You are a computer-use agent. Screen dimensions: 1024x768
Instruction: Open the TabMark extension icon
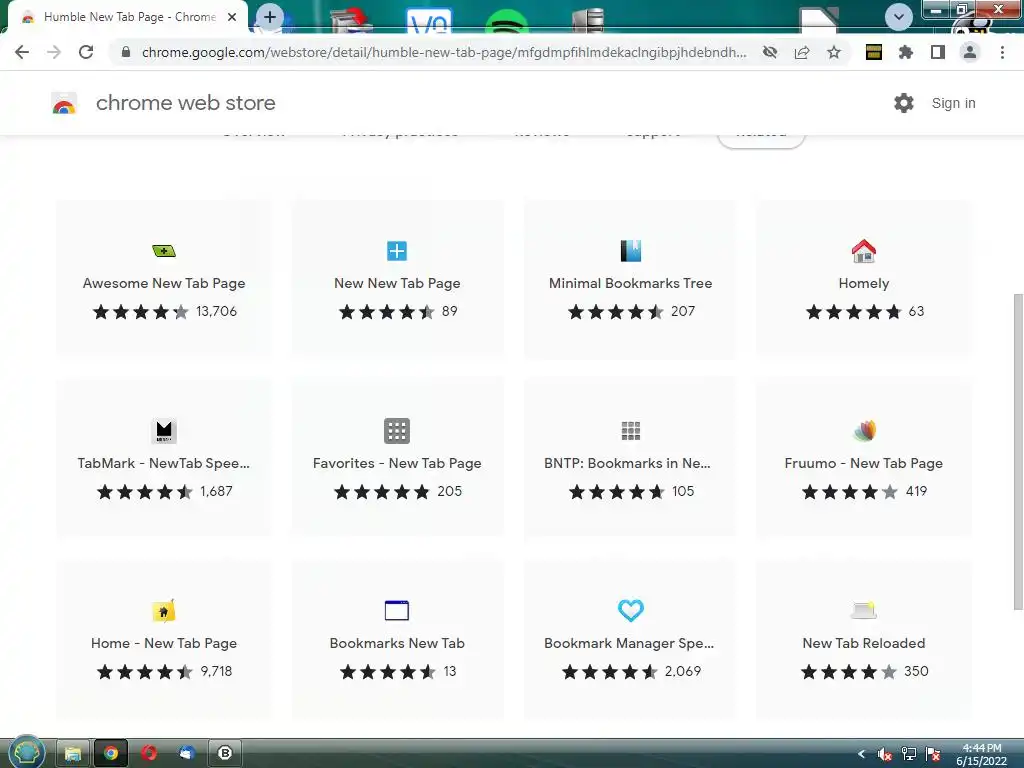click(164, 430)
